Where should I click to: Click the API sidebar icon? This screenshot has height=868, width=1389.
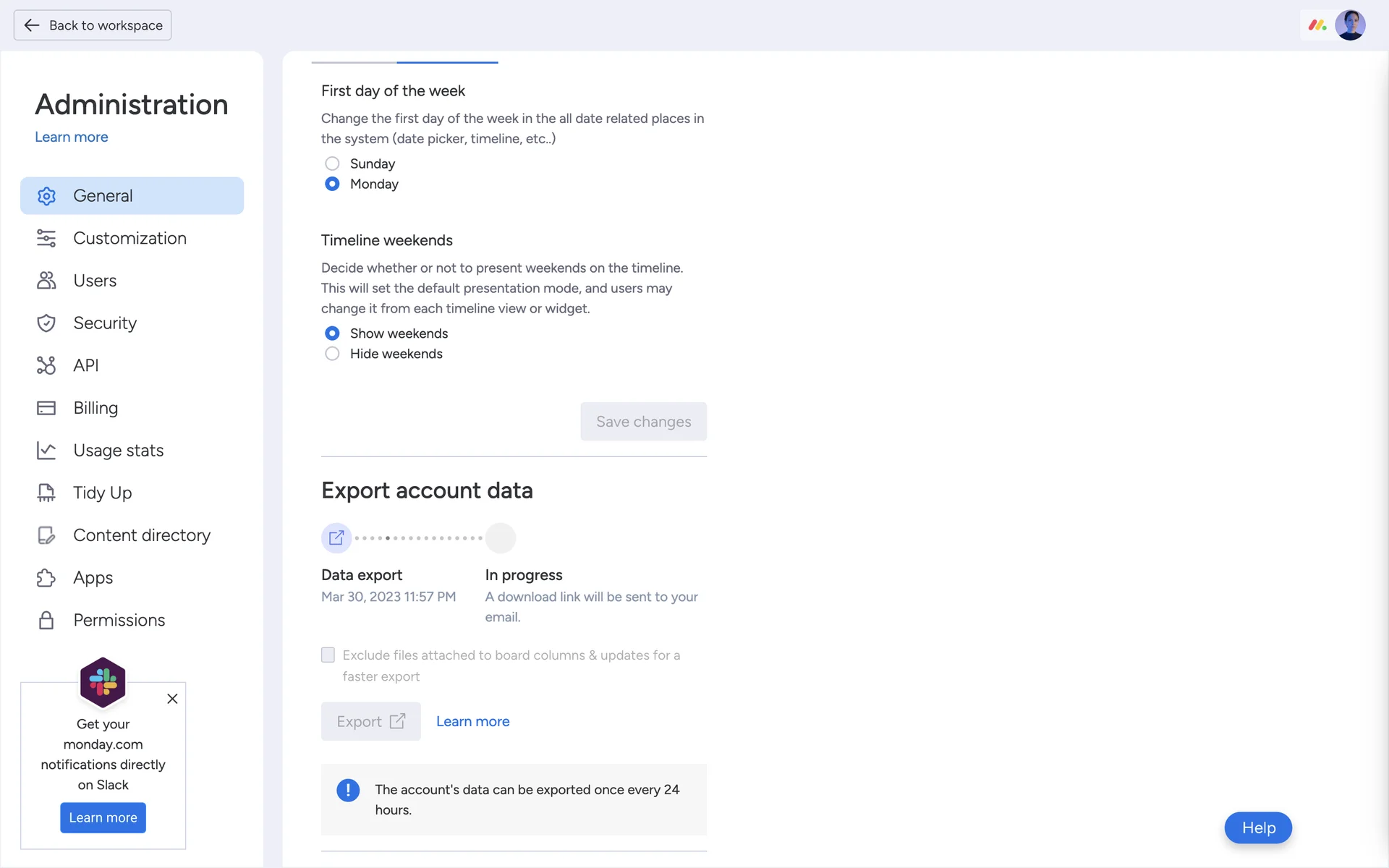(46, 365)
